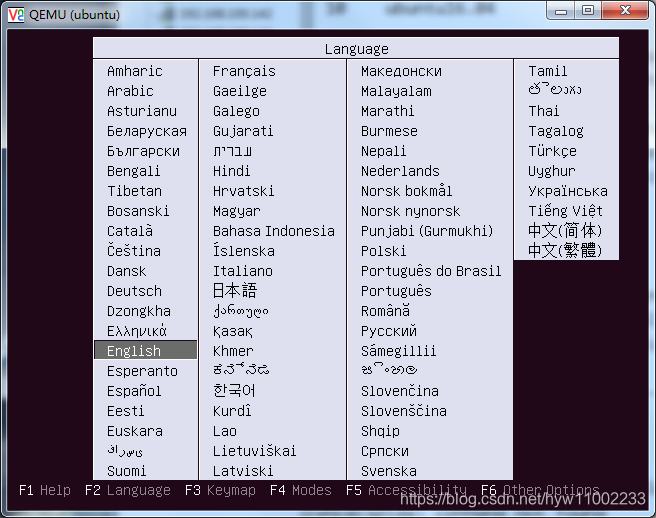Select 日本語 Japanese language entry

coord(235,291)
